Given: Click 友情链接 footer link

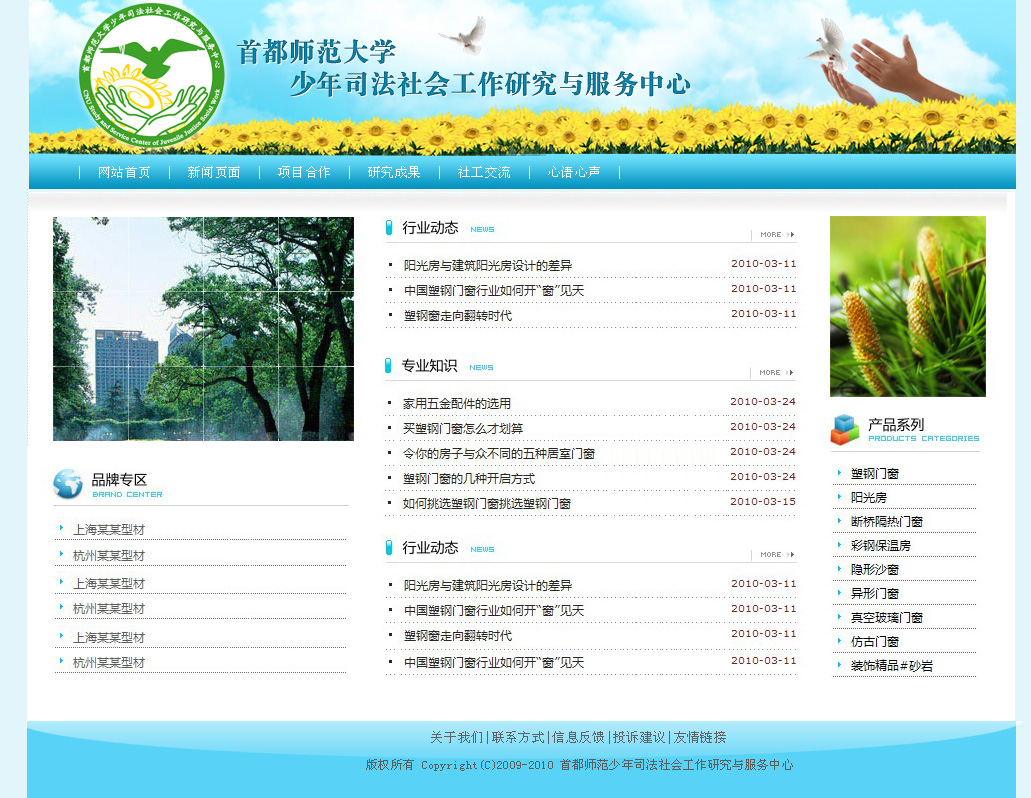Looking at the screenshot, I should [700, 738].
